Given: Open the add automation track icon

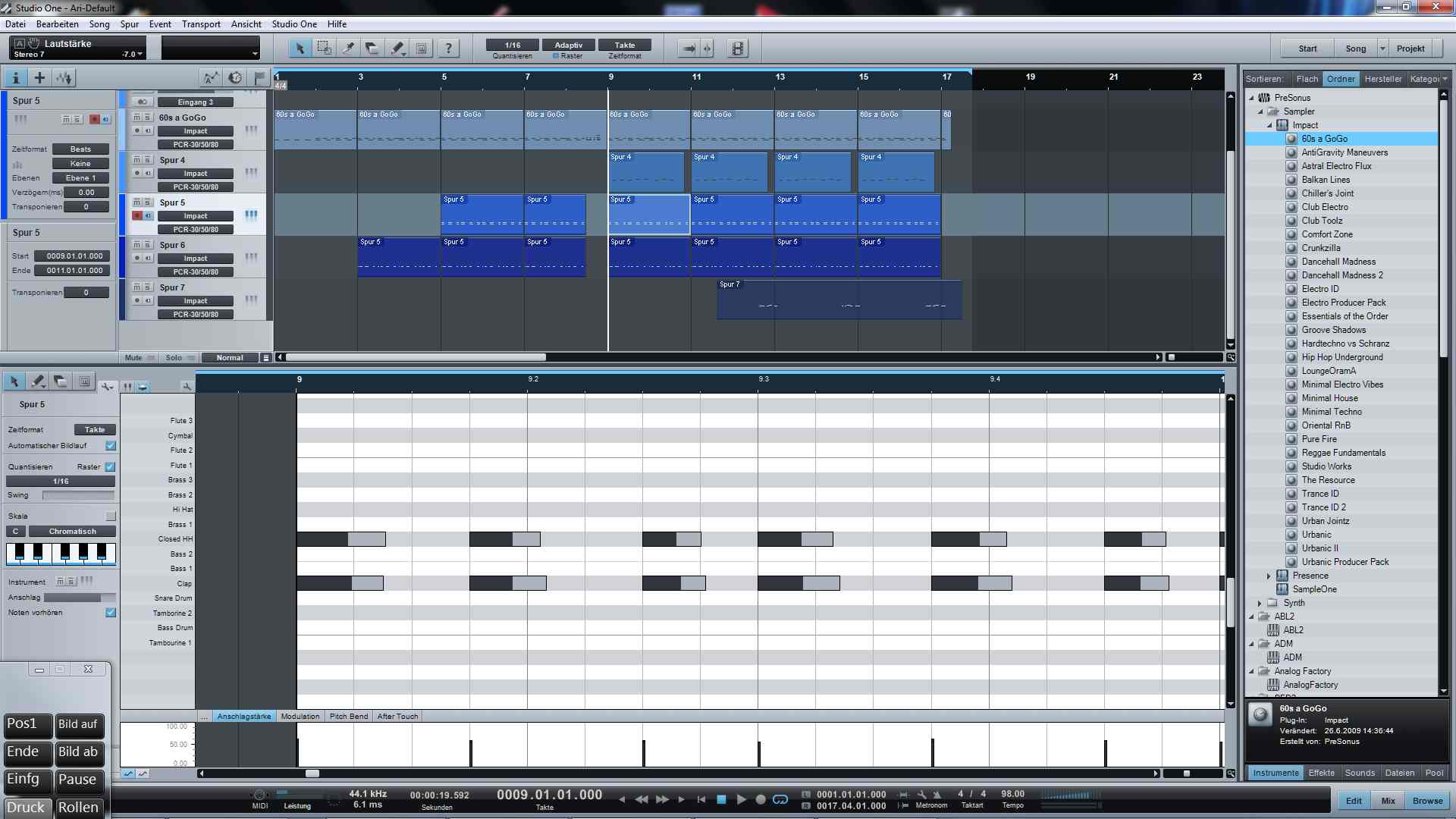Looking at the screenshot, I should [x=64, y=77].
